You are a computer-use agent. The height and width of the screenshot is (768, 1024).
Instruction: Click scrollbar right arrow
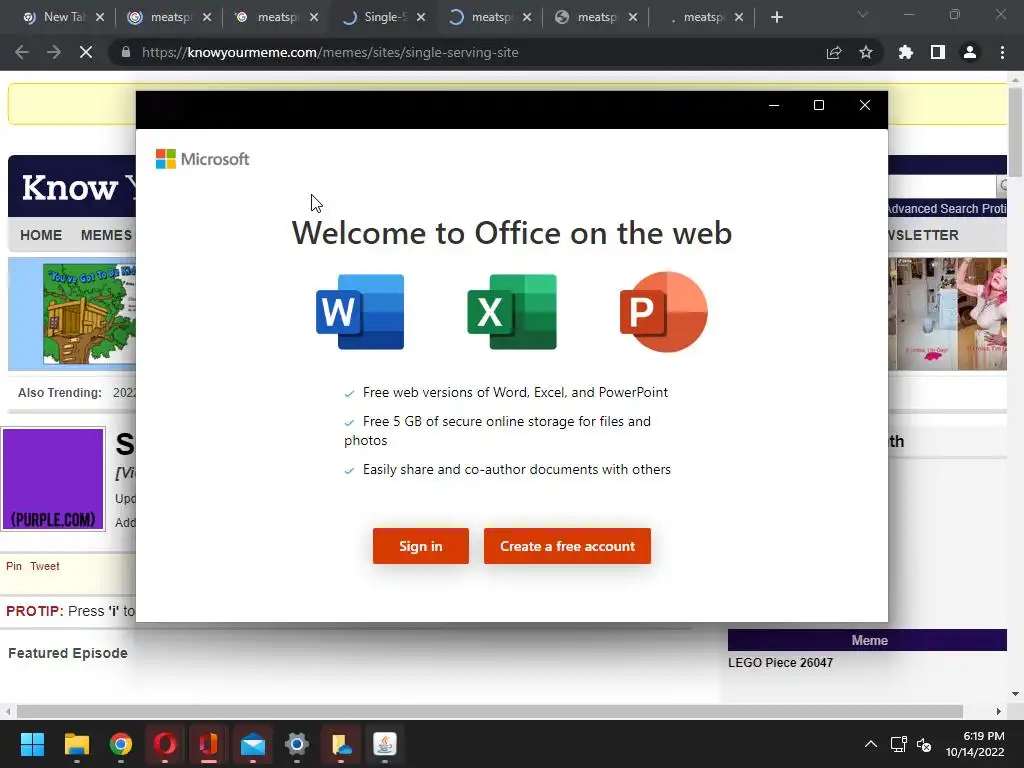point(999,711)
